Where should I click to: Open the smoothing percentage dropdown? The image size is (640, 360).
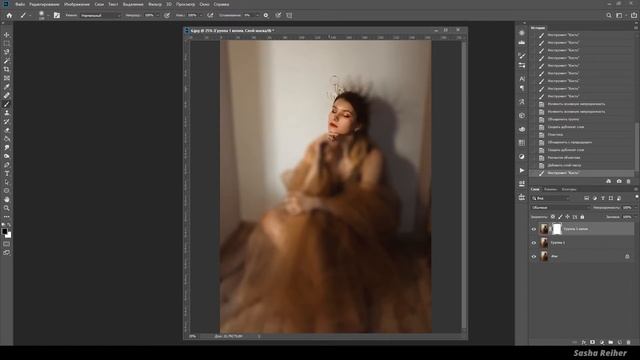point(257,15)
